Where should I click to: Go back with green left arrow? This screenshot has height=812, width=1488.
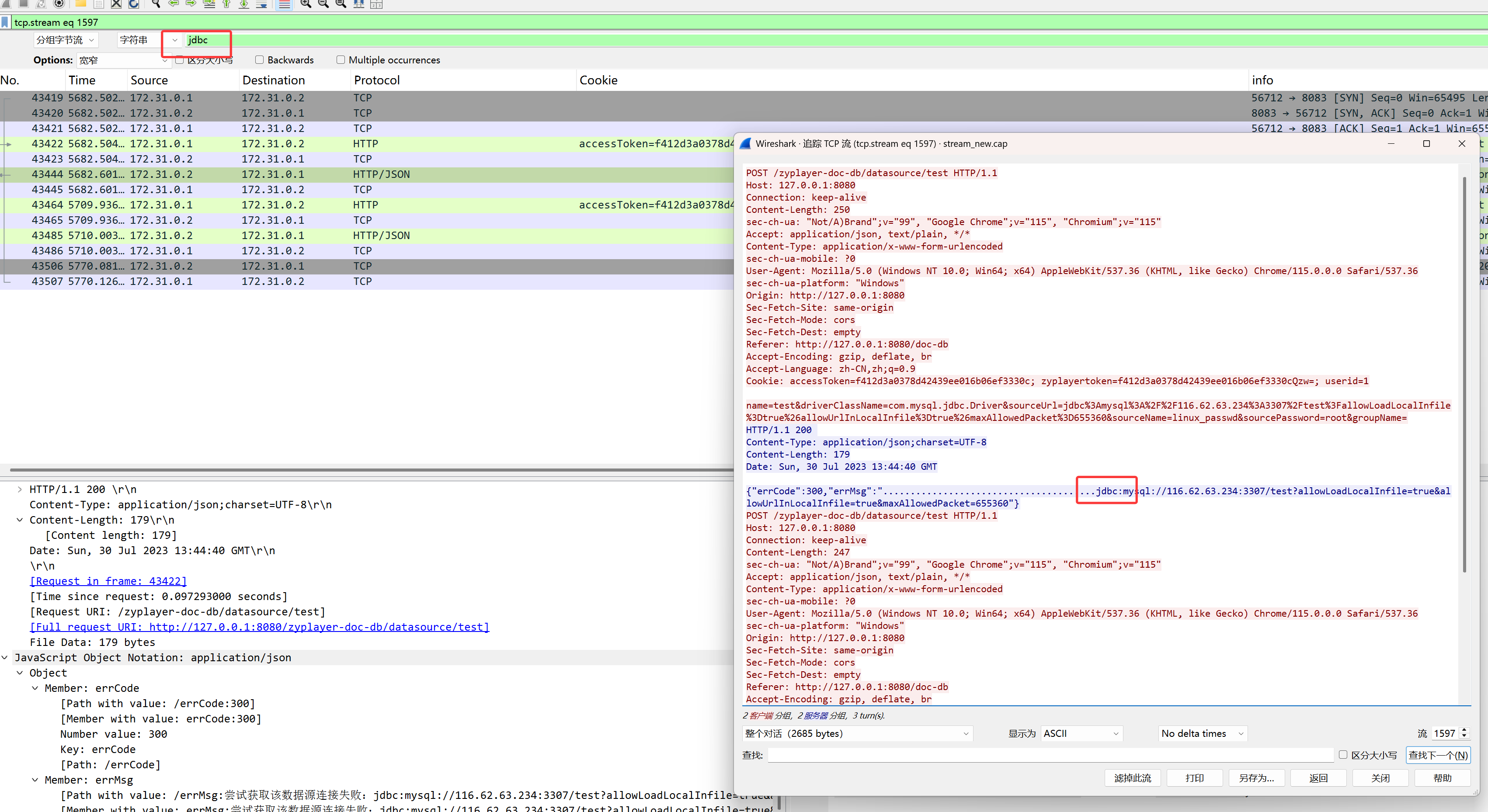173,4
